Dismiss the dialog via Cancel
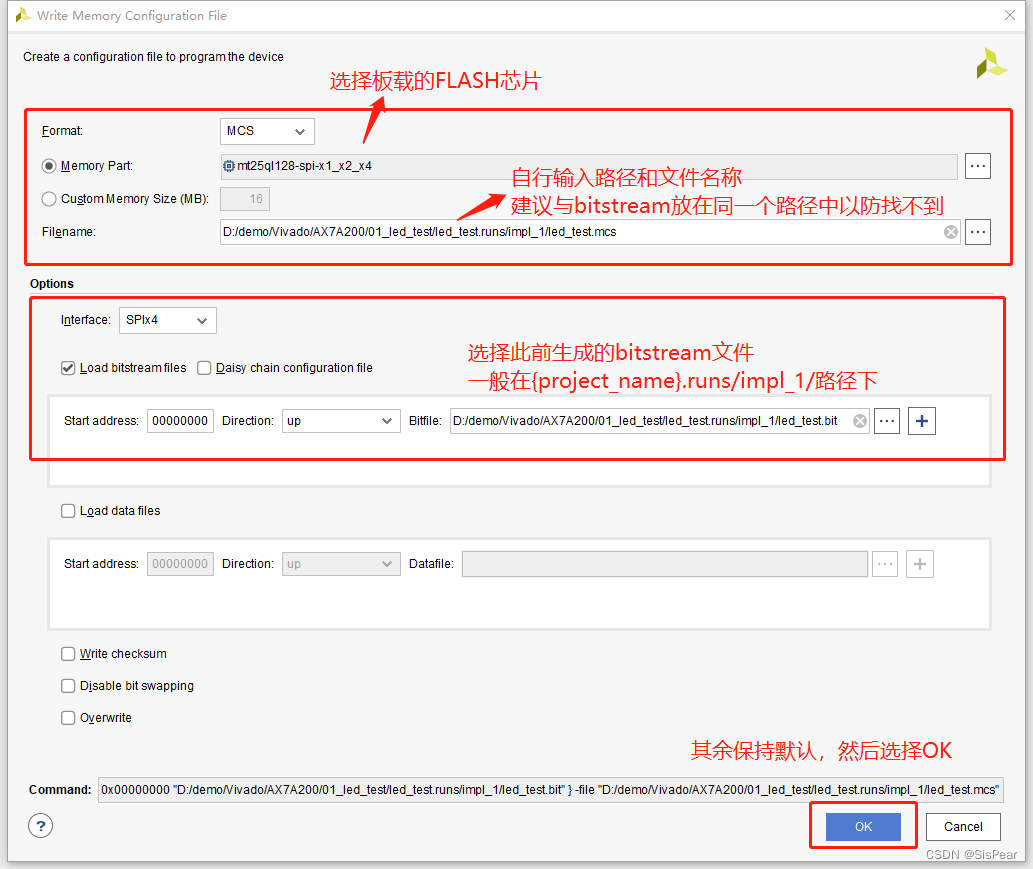This screenshot has width=1033, height=869. pos(962,826)
